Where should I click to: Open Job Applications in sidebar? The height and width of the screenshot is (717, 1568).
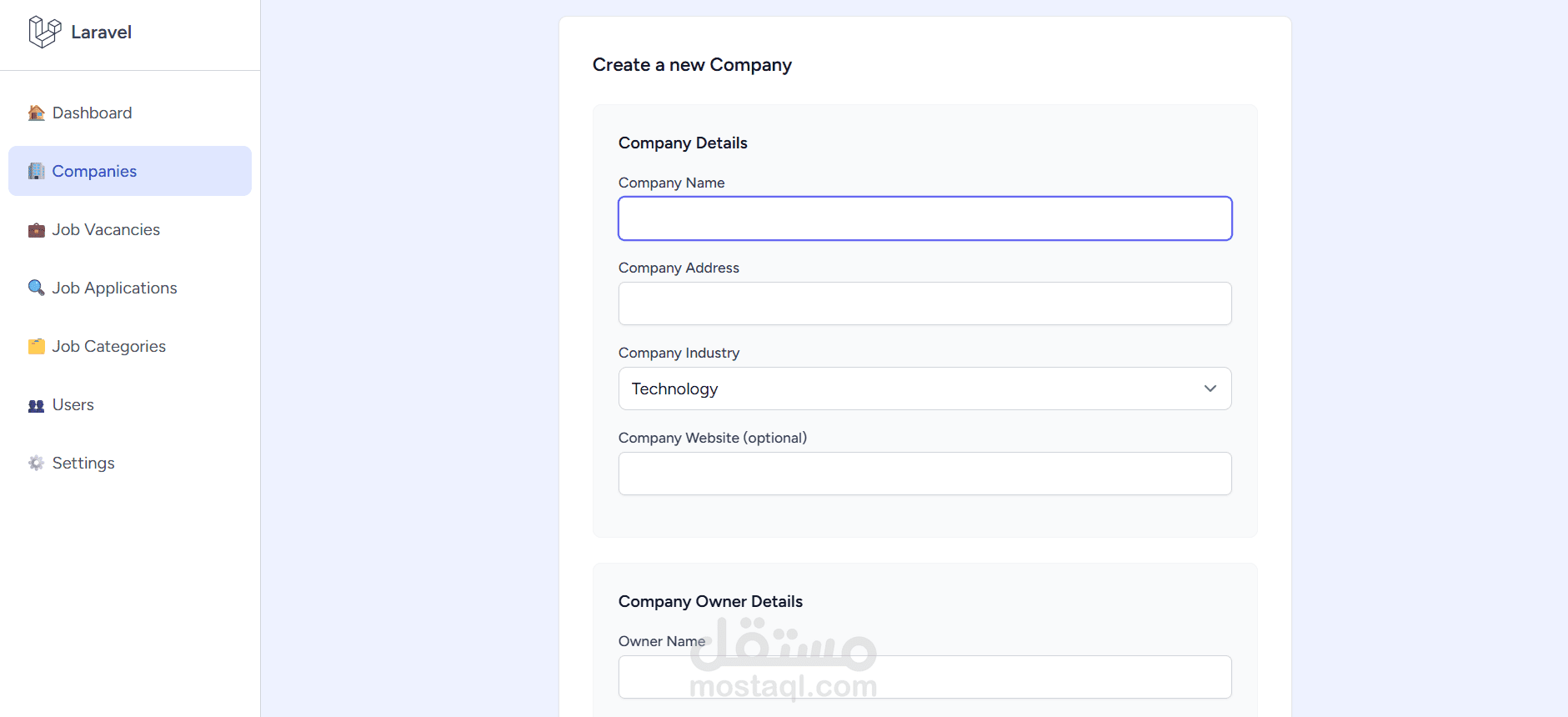(x=114, y=288)
